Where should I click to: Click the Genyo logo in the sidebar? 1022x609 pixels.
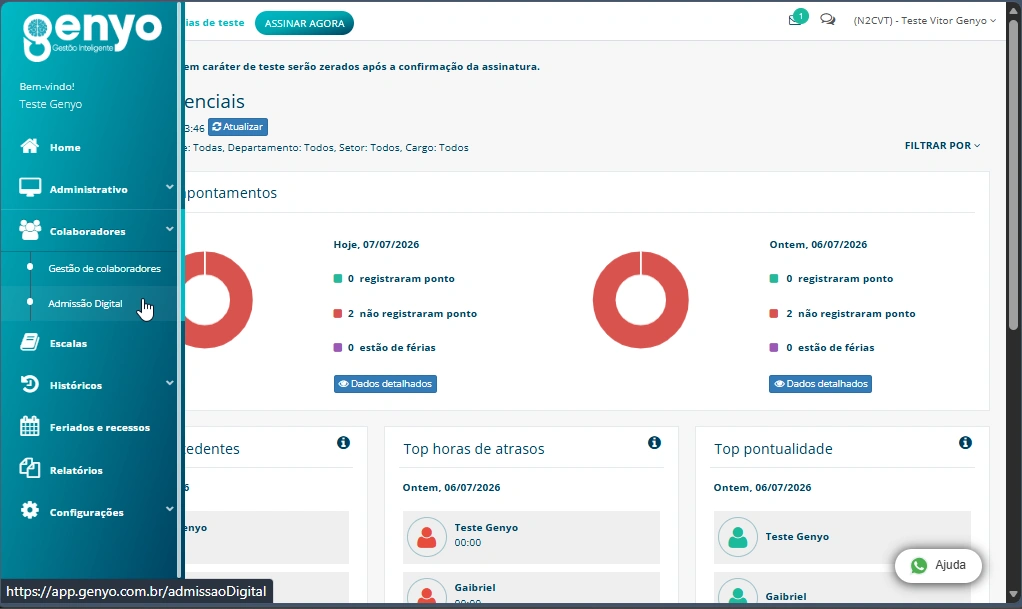click(x=91, y=36)
